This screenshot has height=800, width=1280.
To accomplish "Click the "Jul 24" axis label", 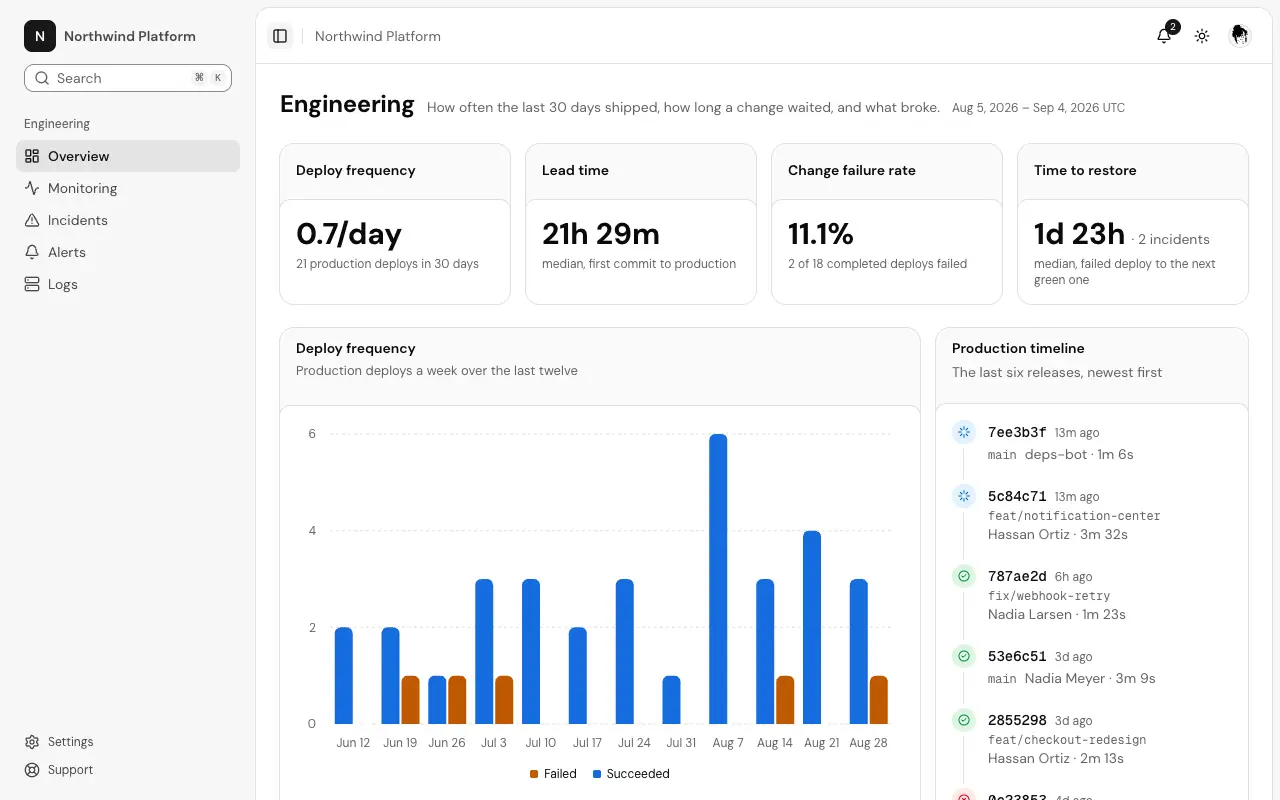I will click(x=634, y=743).
